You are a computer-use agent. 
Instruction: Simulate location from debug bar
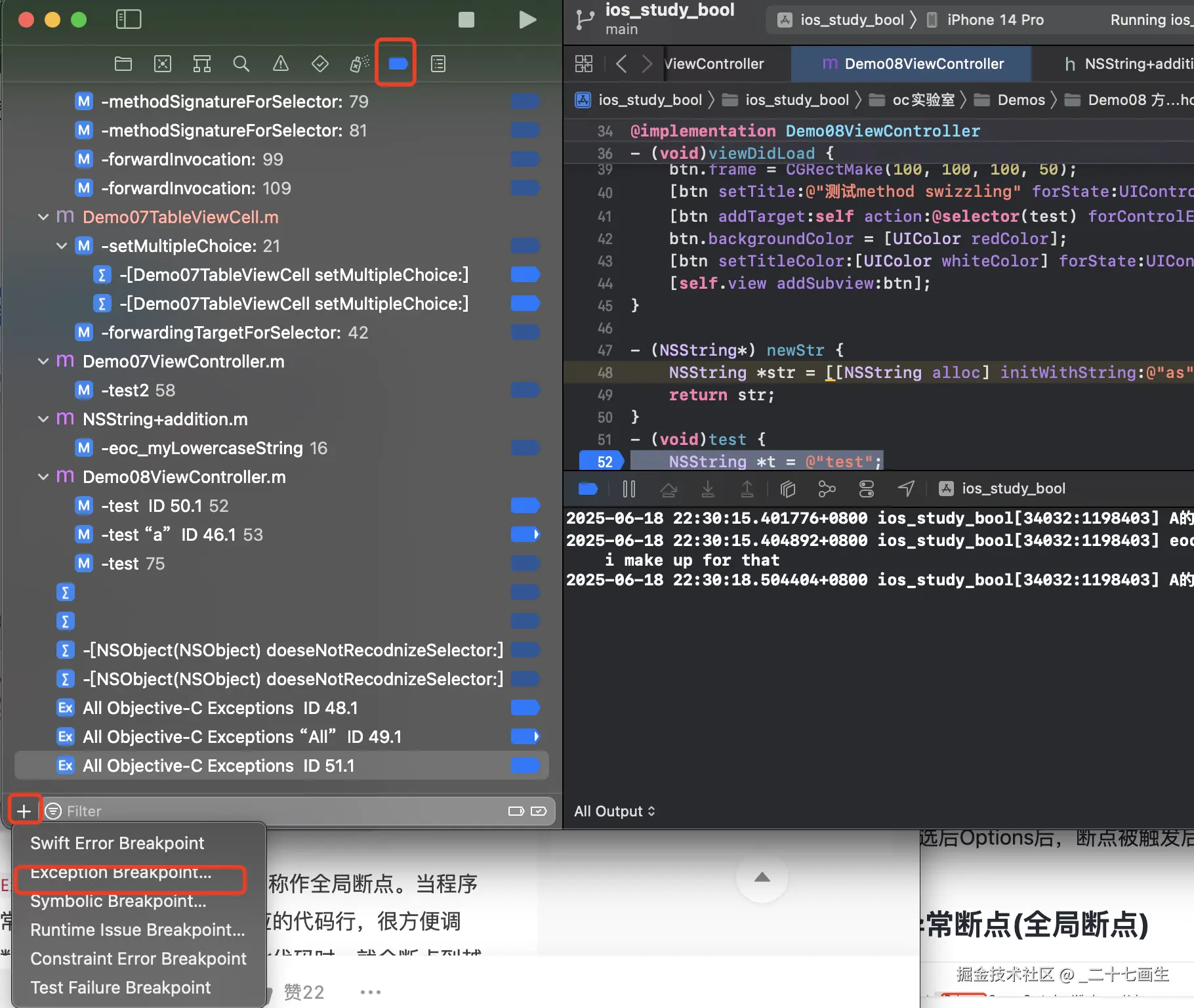906,488
